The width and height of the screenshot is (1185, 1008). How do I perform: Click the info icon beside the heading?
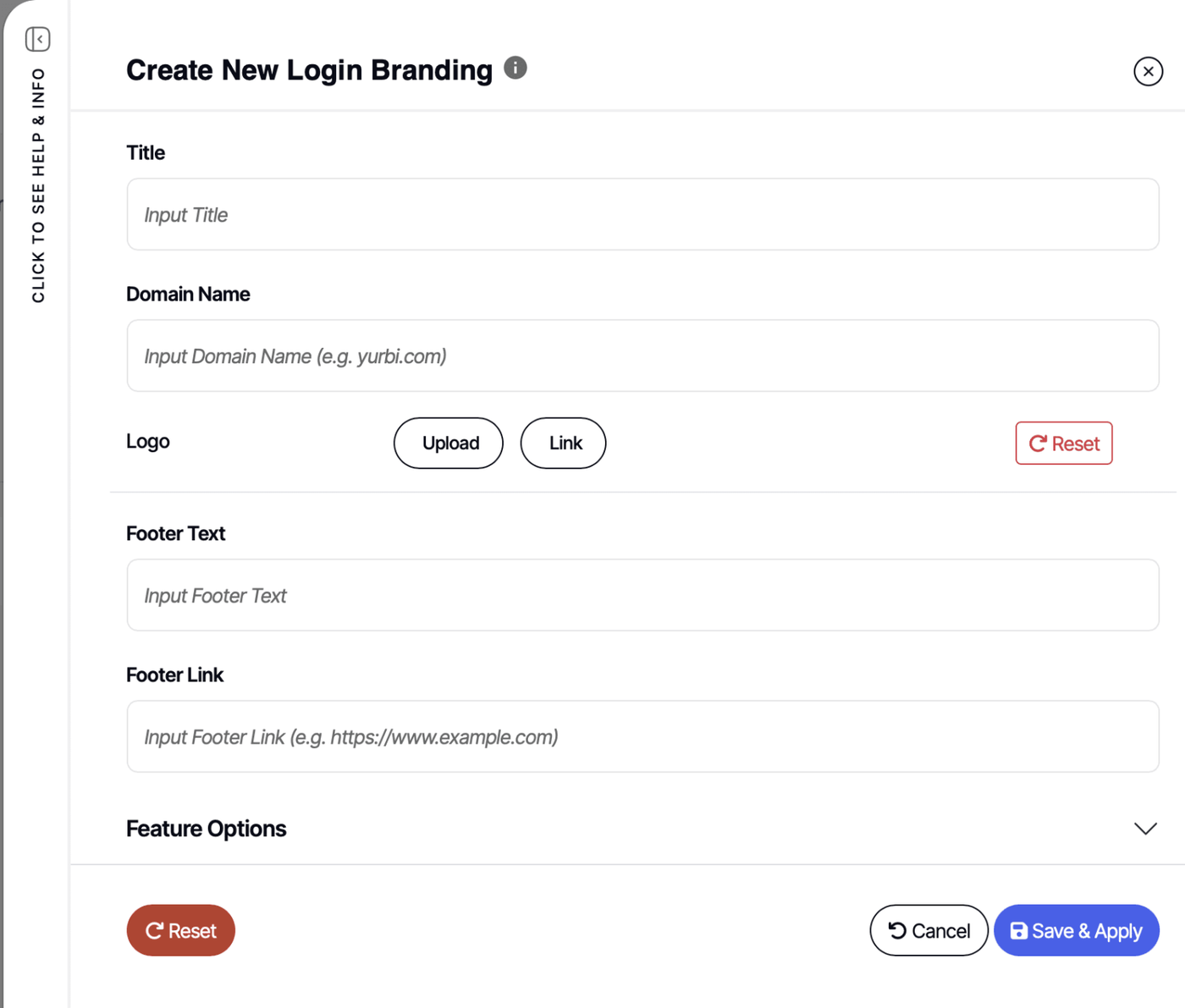click(515, 68)
